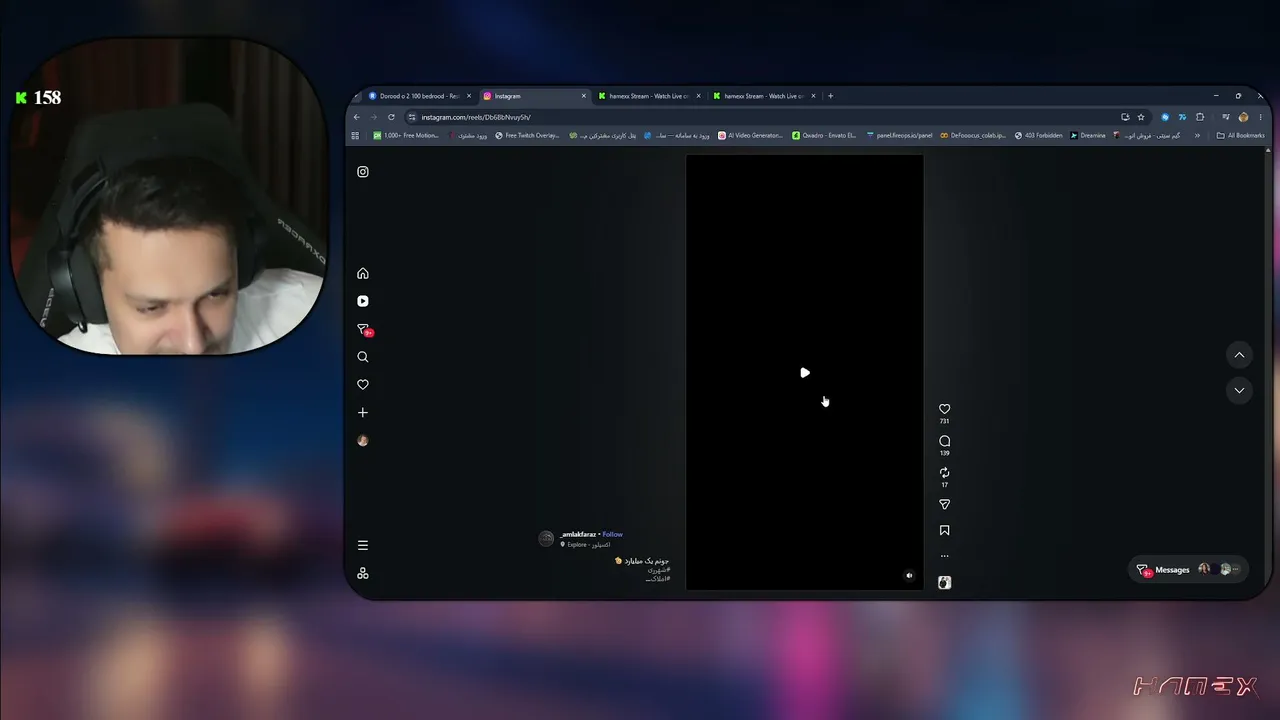This screenshot has width=1280, height=720.
Task: Go to previous reel with up arrow
Action: point(1239,355)
